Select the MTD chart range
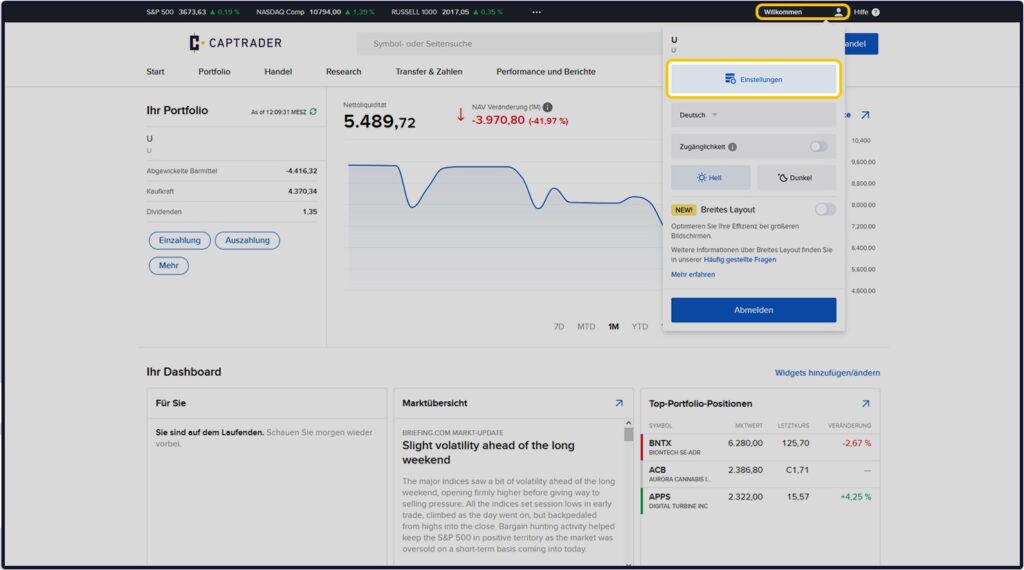 coord(586,326)
